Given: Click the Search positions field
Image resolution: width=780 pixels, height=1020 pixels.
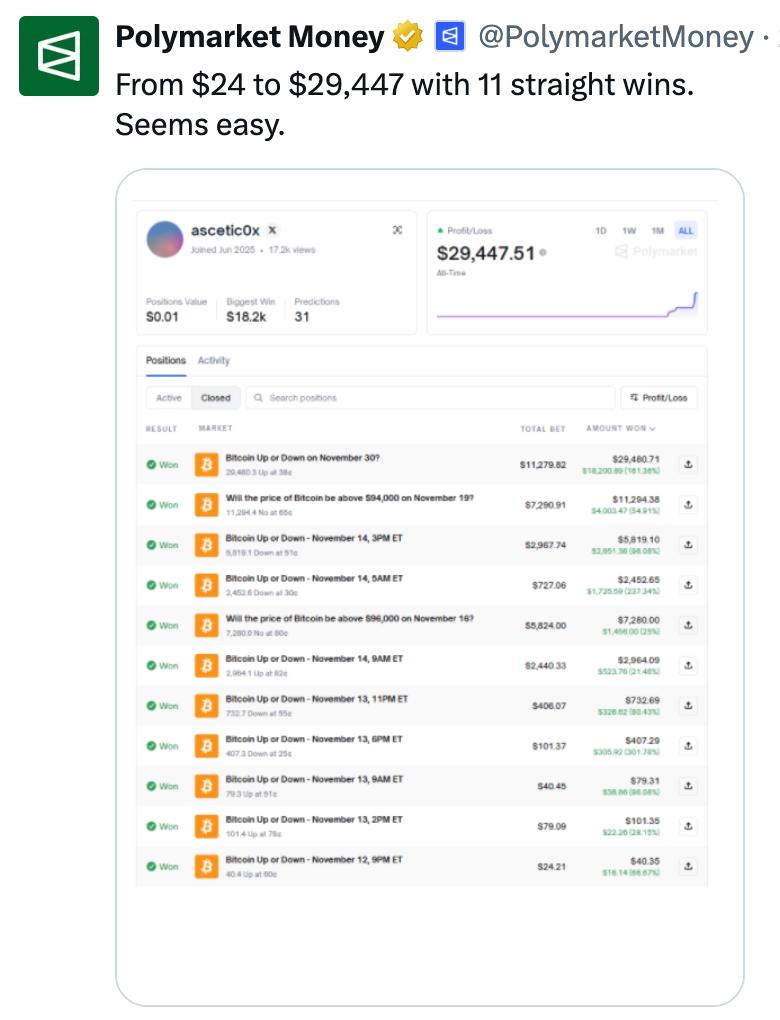Looking at the screenshot, I should coord(430,398).
